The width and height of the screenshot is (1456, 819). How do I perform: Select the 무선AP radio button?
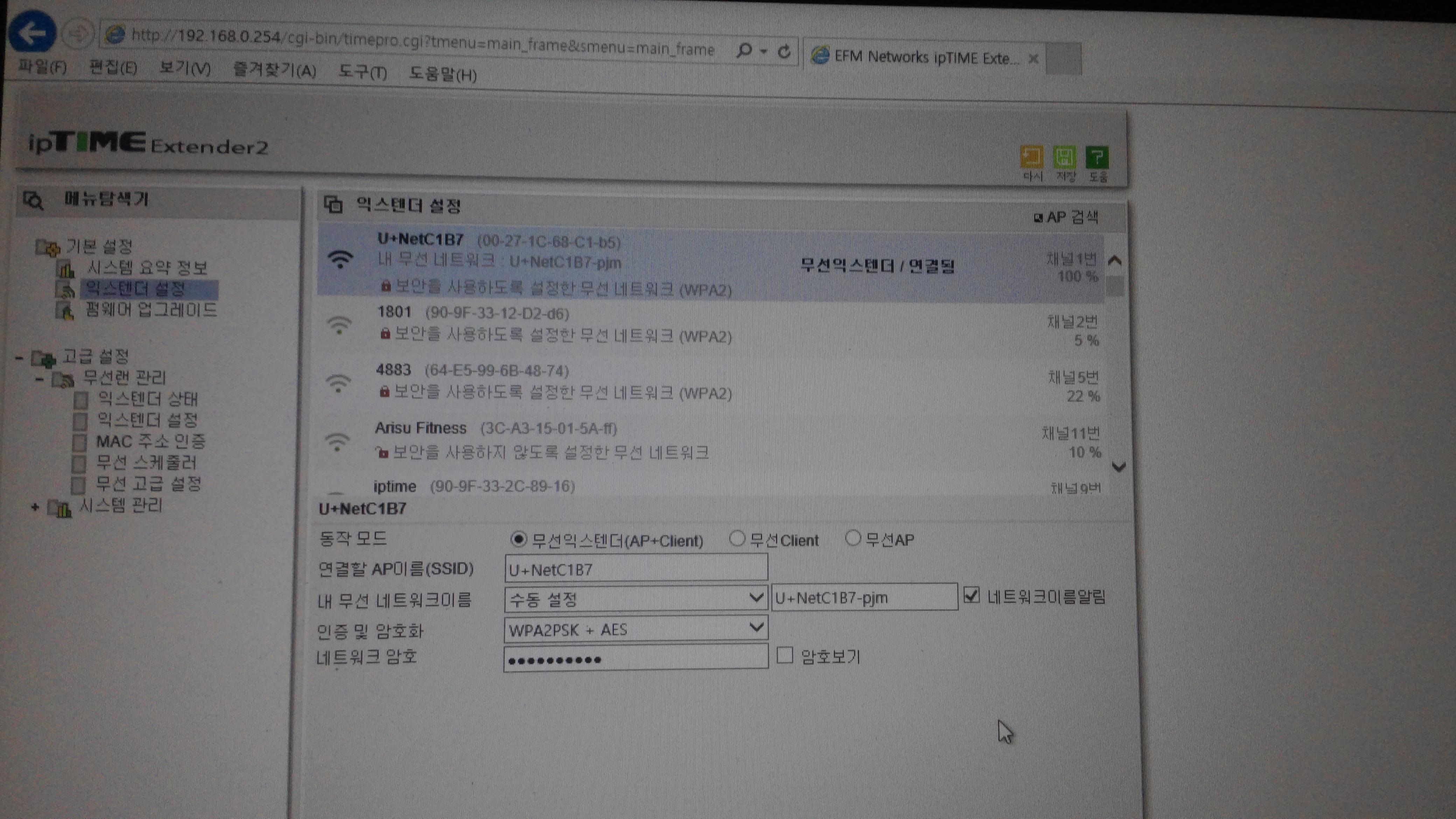[x=852, y=538]
